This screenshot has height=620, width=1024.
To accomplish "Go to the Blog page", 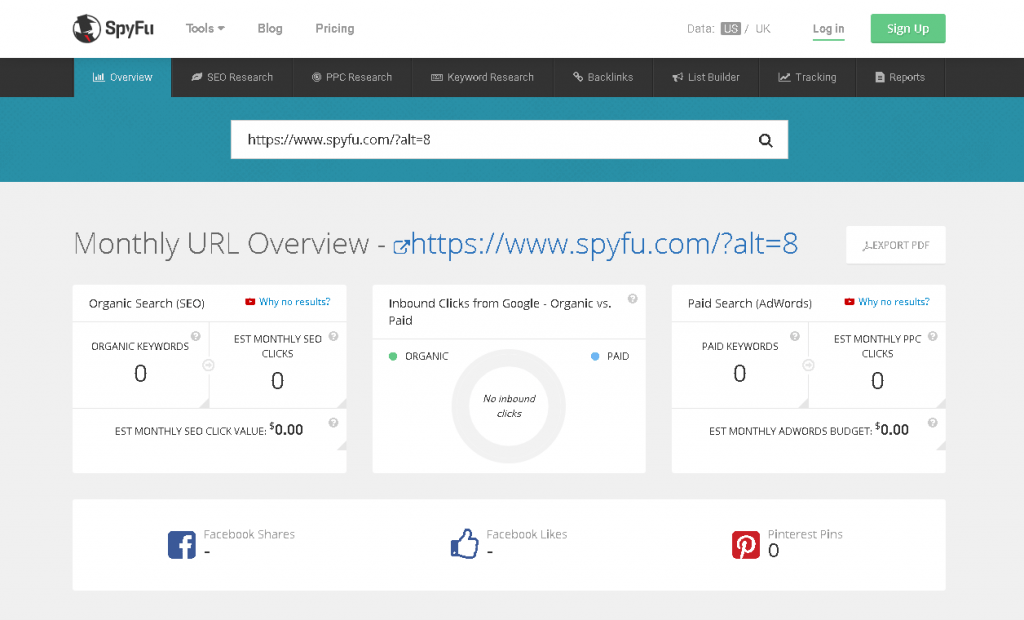I will pos(270,29).
